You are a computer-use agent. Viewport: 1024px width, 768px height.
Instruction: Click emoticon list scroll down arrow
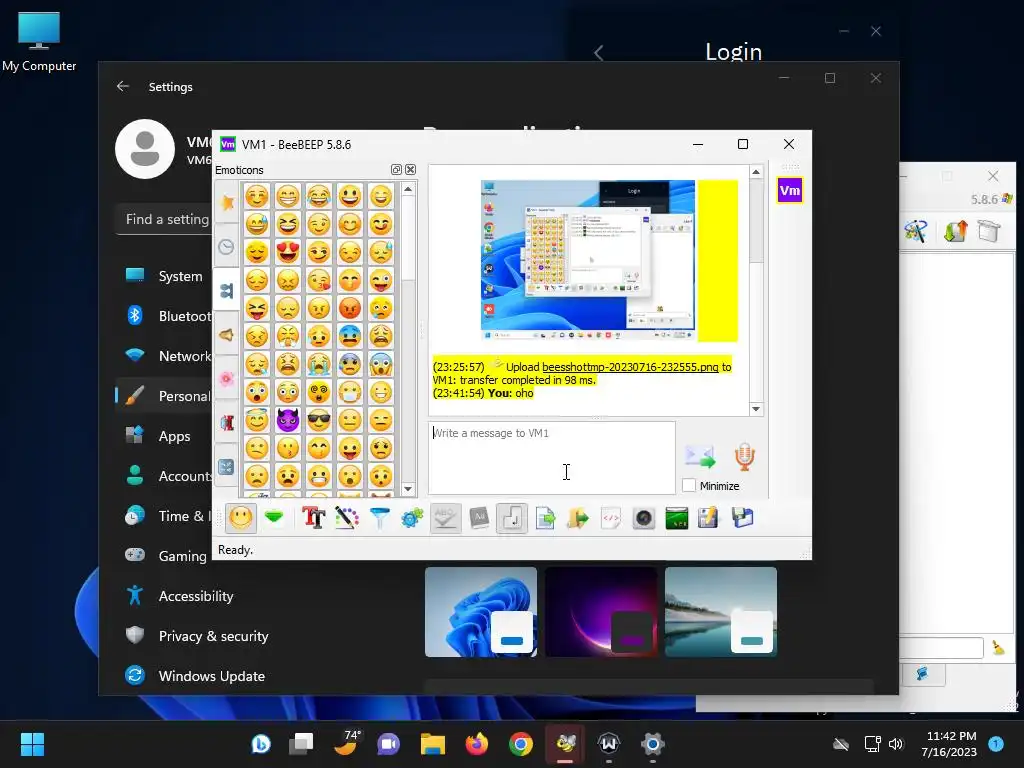pos(408,488)
